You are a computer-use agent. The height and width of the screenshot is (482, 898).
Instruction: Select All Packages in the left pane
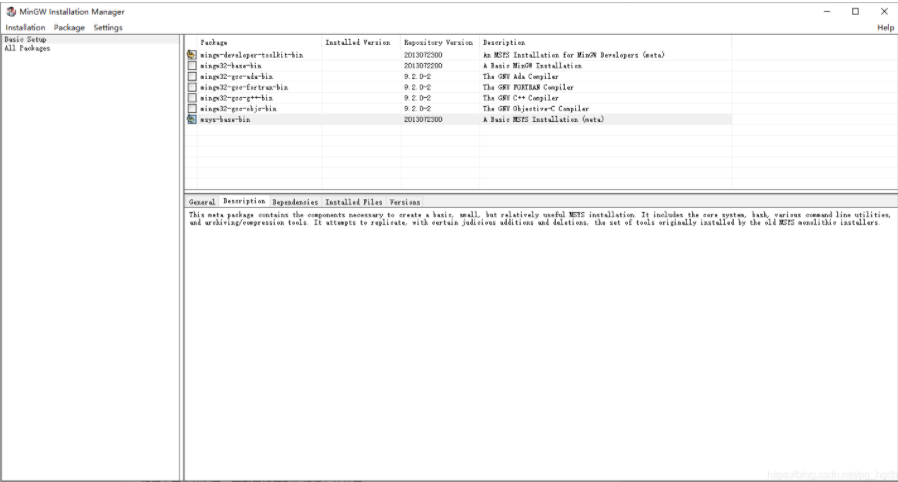pos(27,49)
